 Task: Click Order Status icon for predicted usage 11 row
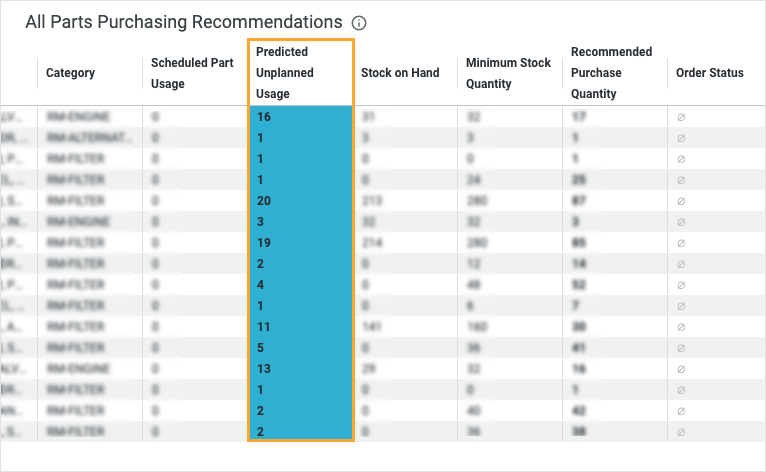click(x=681, y=327)
